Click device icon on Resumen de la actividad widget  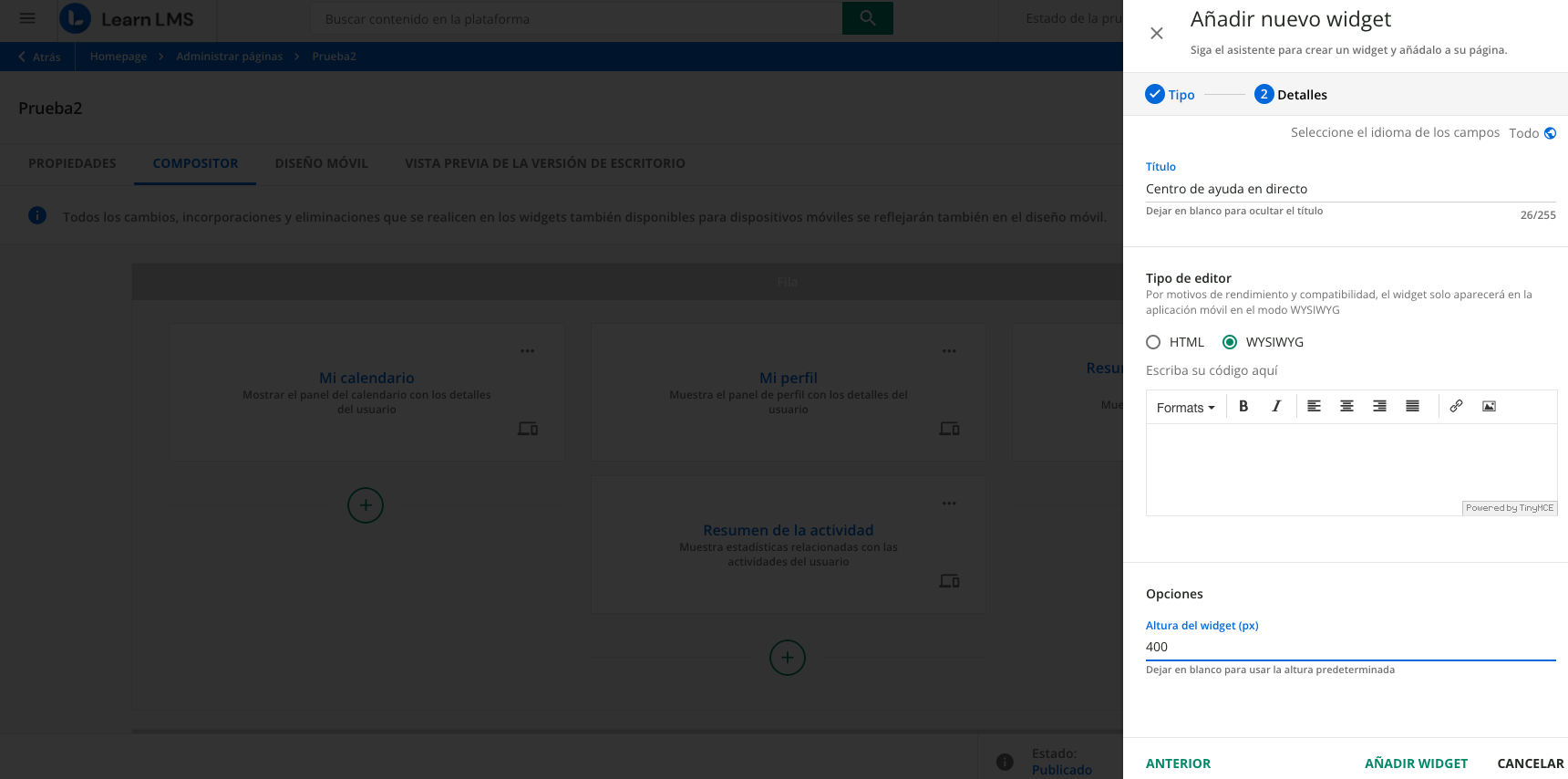point(949,581)
